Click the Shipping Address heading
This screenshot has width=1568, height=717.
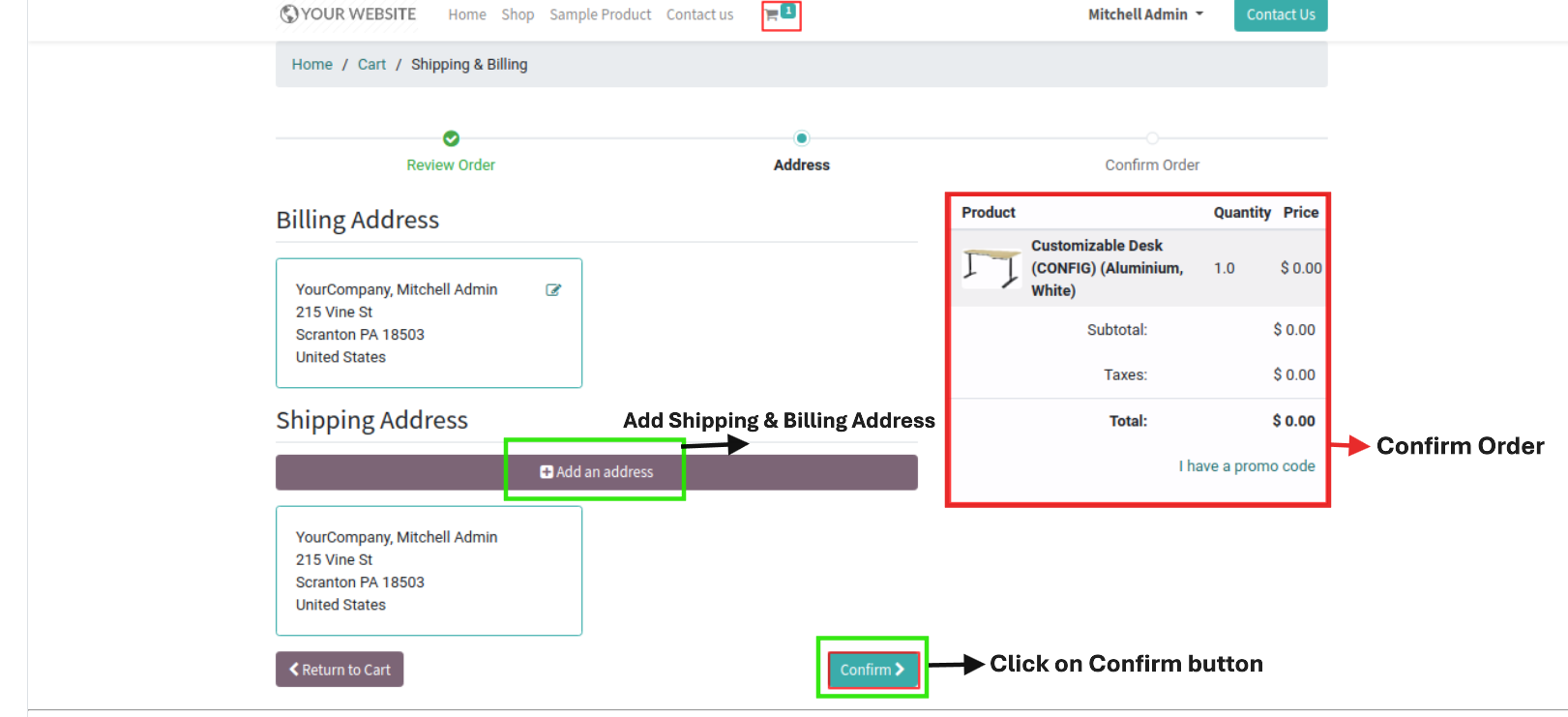[x=371, y=420]
